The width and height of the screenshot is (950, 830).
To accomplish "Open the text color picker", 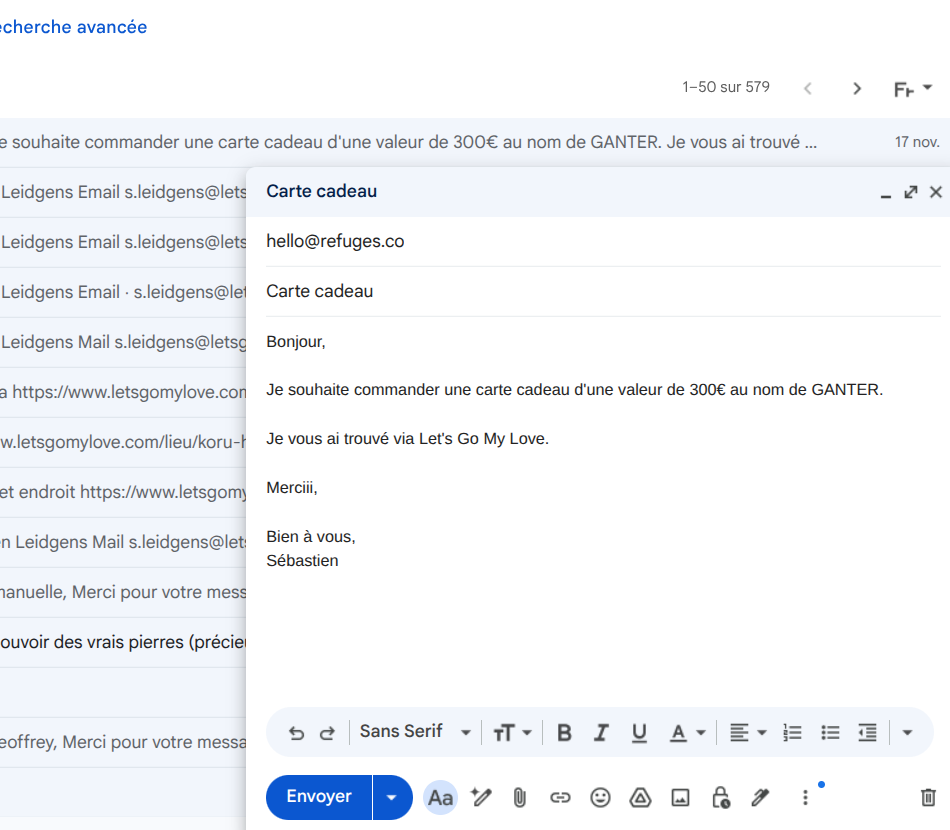I will coord(687,733).
